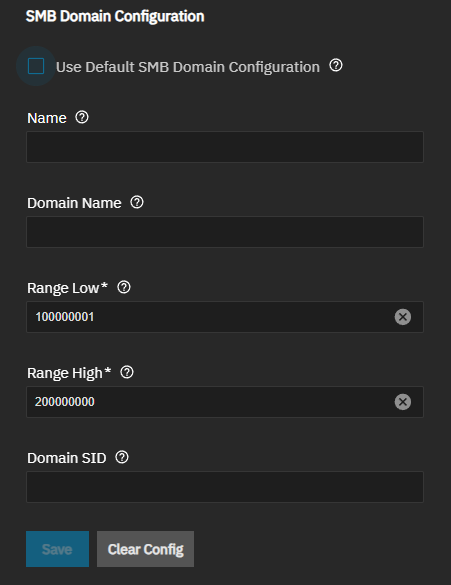Select the SMB Domain Configuration heading text
The image size is (451, 585).
(115, 16)
